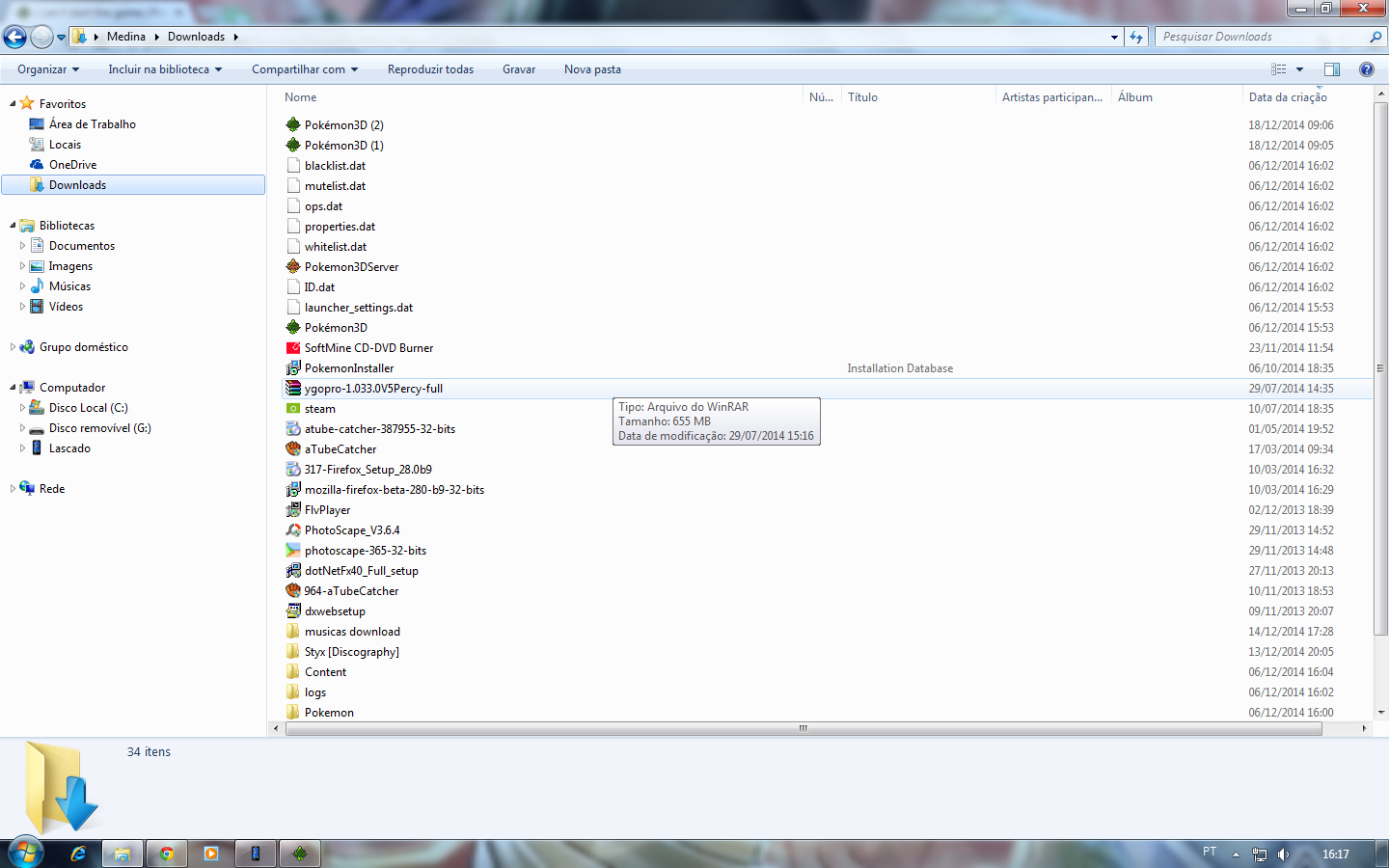Click the vertical scrollbar down arrow

[x=1380, y=712]
